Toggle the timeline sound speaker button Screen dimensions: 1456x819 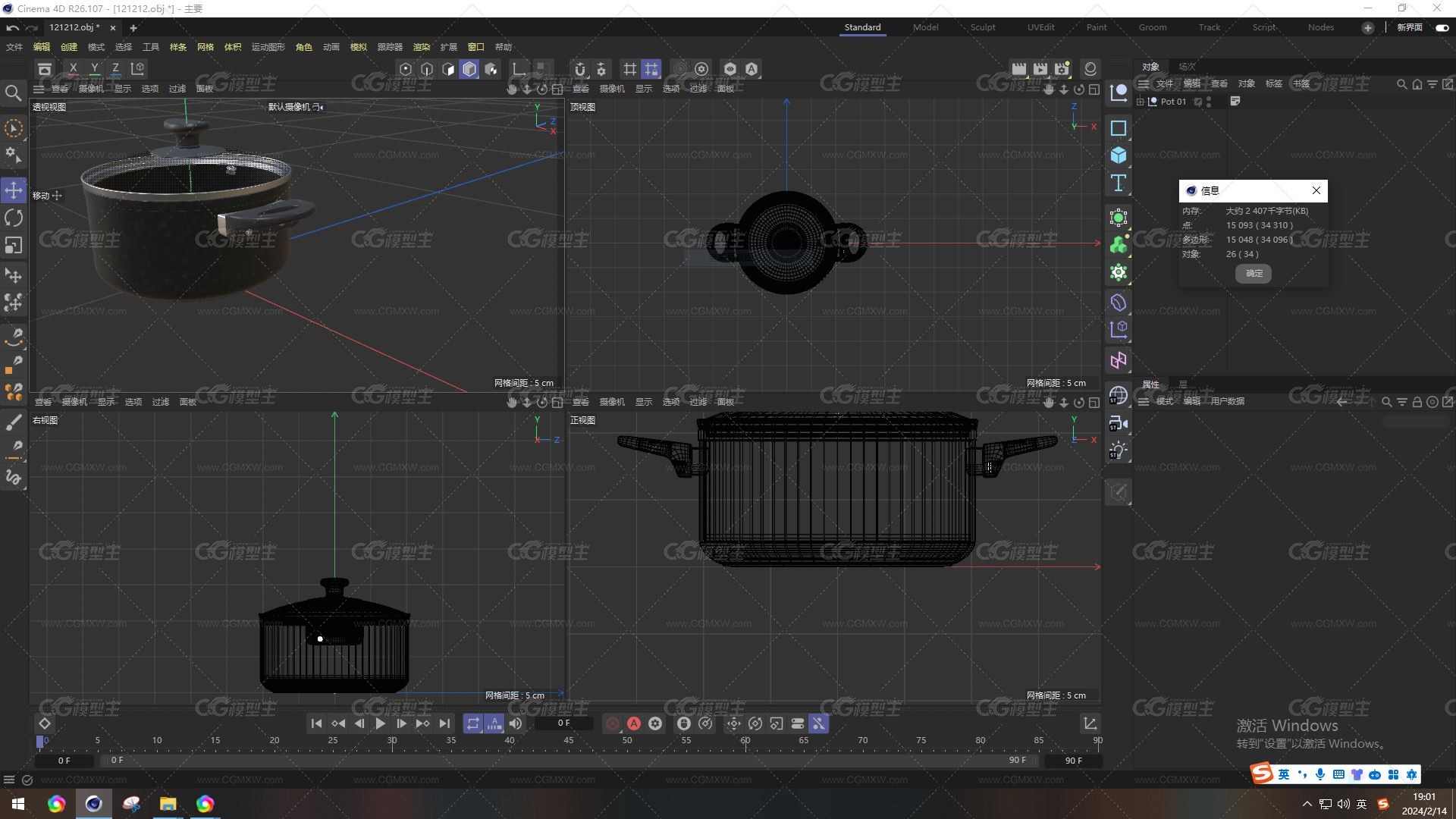pyautogui.click(x=516, y=723)
